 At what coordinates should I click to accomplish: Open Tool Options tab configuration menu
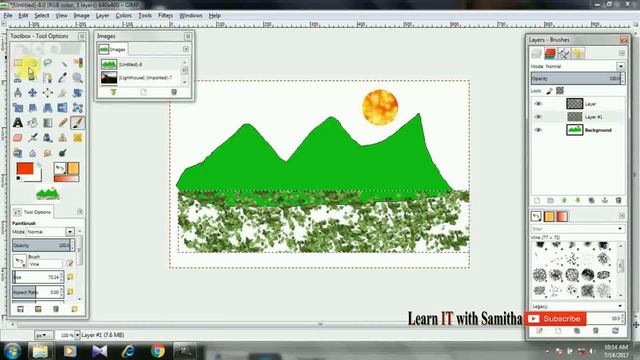tap(80, 212)
